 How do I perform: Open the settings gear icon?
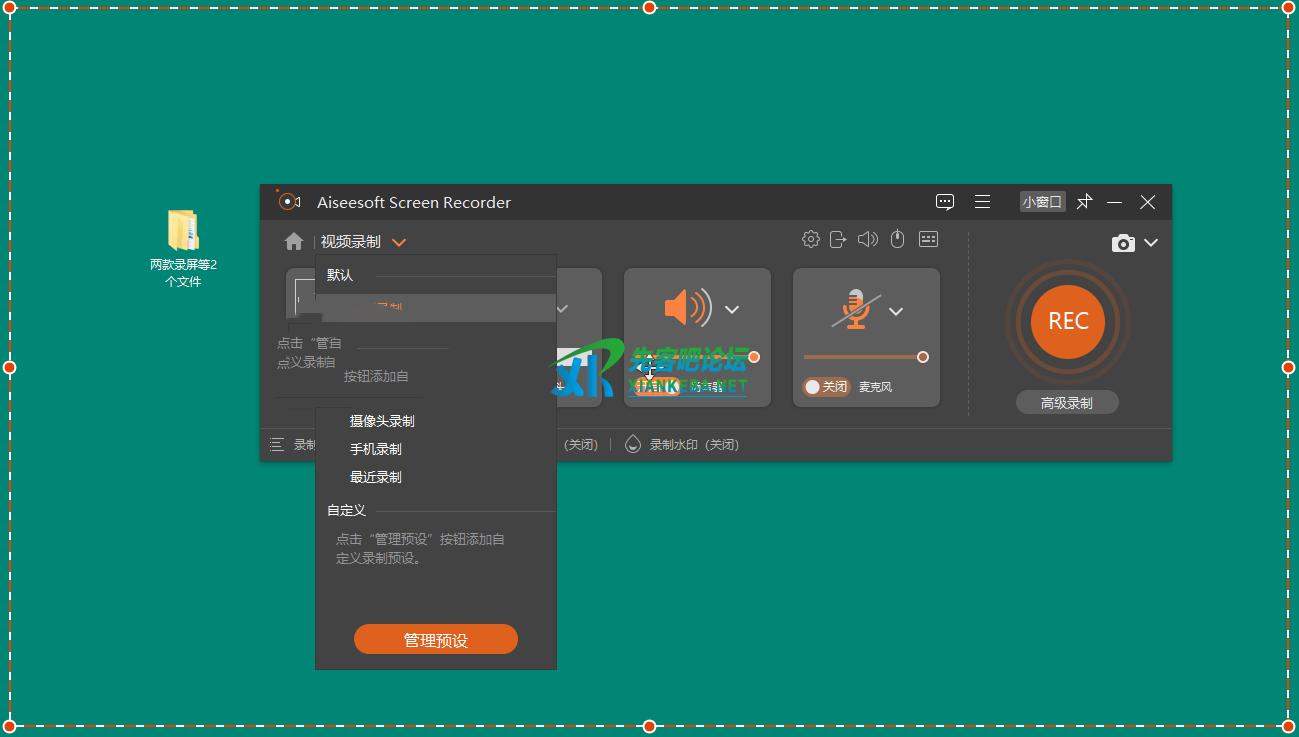point(811,239)
